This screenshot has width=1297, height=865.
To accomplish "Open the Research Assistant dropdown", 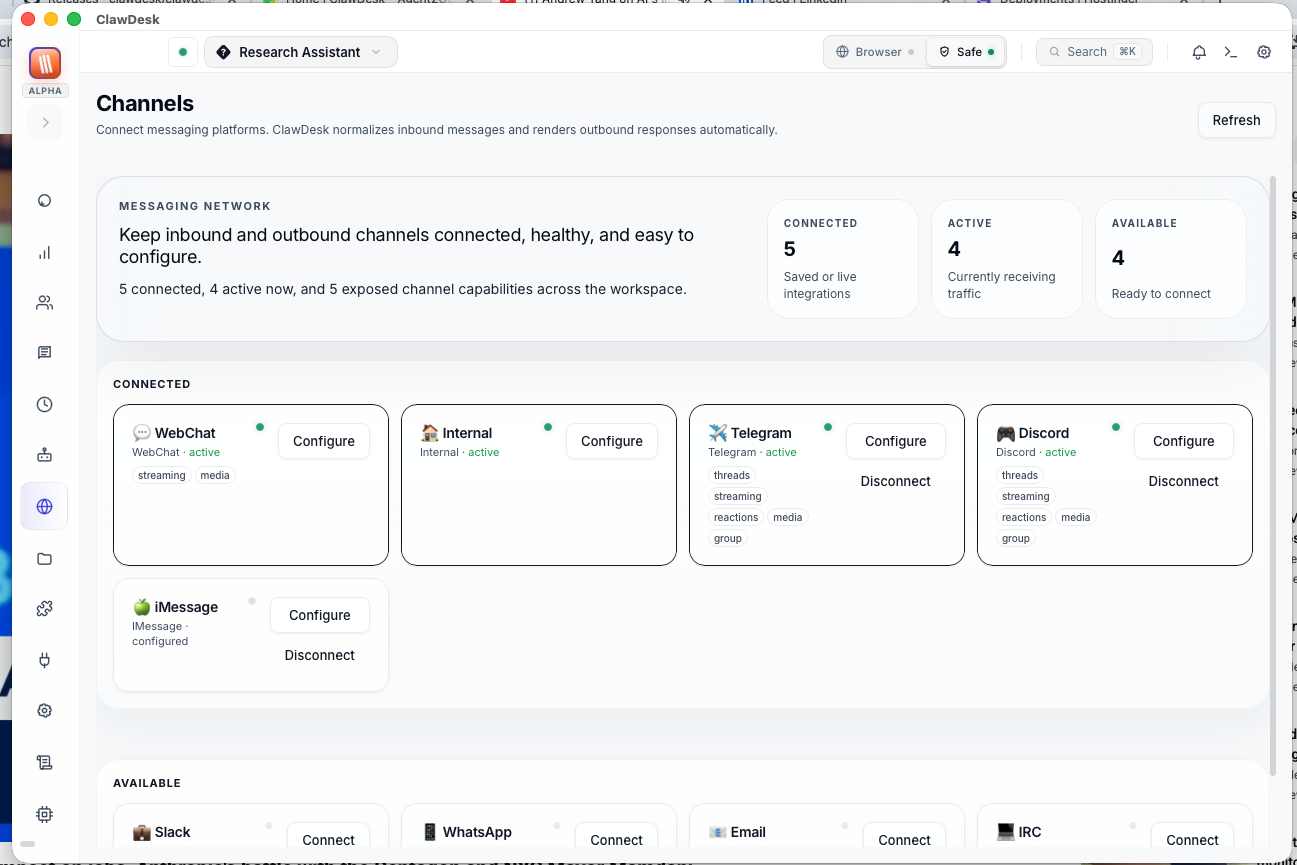I will pos(300,52).
